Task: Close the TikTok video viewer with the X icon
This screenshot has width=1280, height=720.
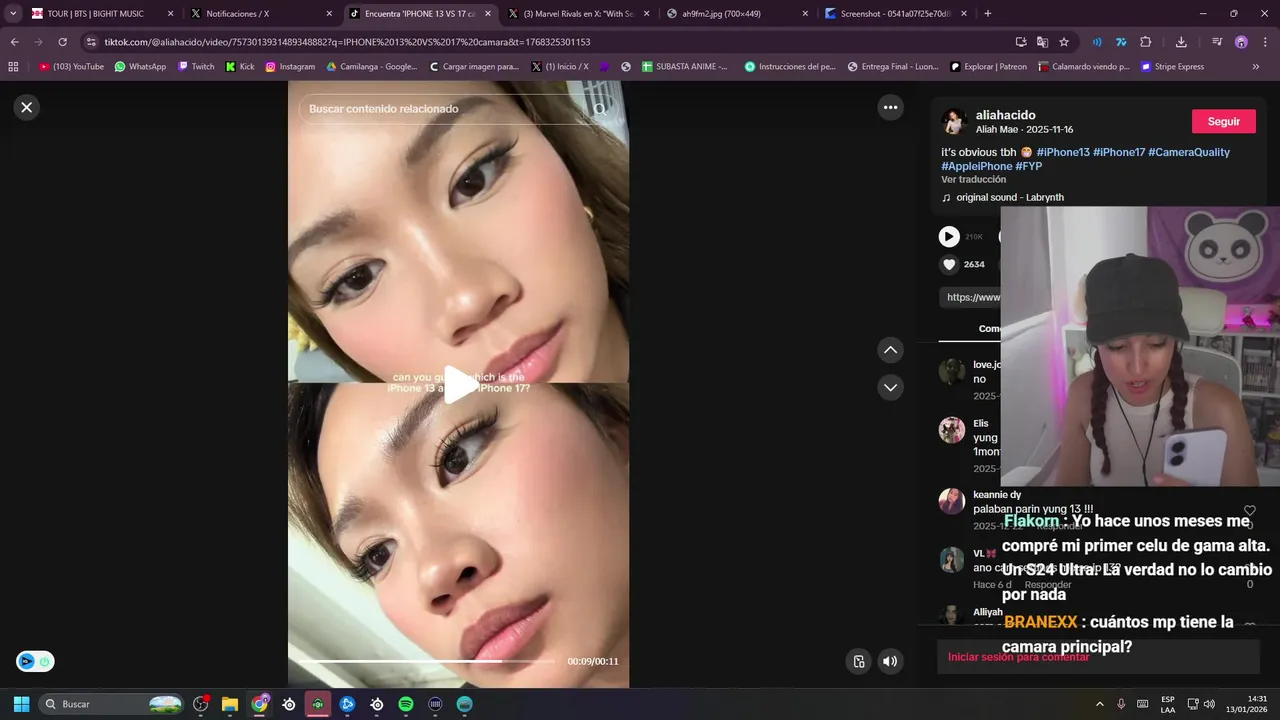Action: click(x=27, y=107)
